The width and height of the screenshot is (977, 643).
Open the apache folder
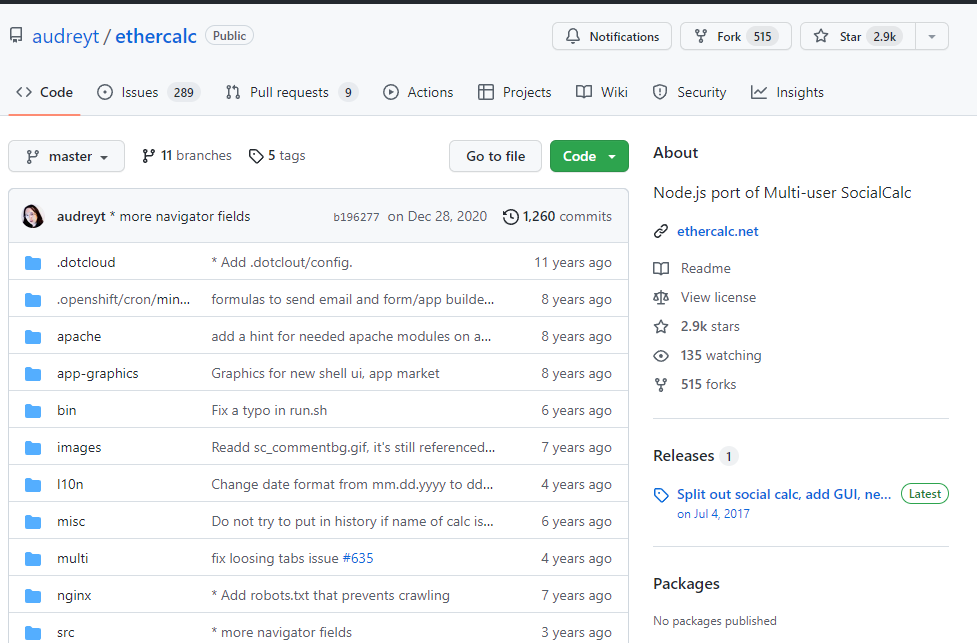[x=79, y=336]
